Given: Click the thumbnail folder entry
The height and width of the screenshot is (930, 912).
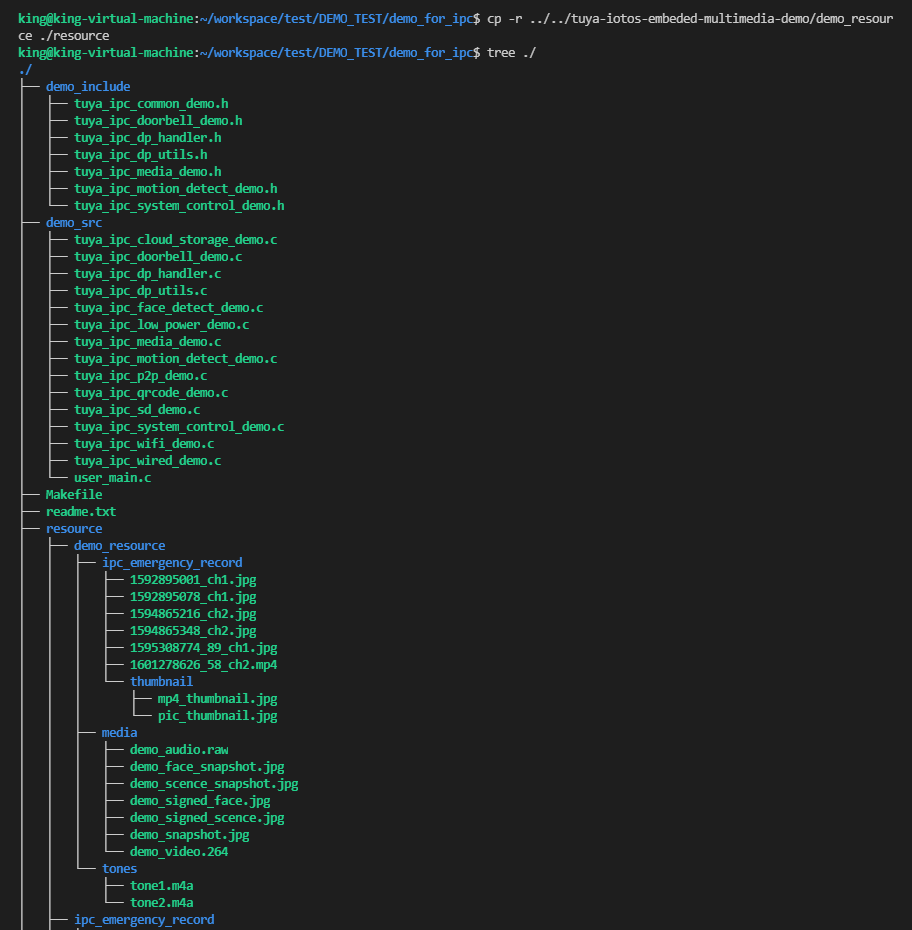Looking at the screenshot, I should click(x=161, y=681).
